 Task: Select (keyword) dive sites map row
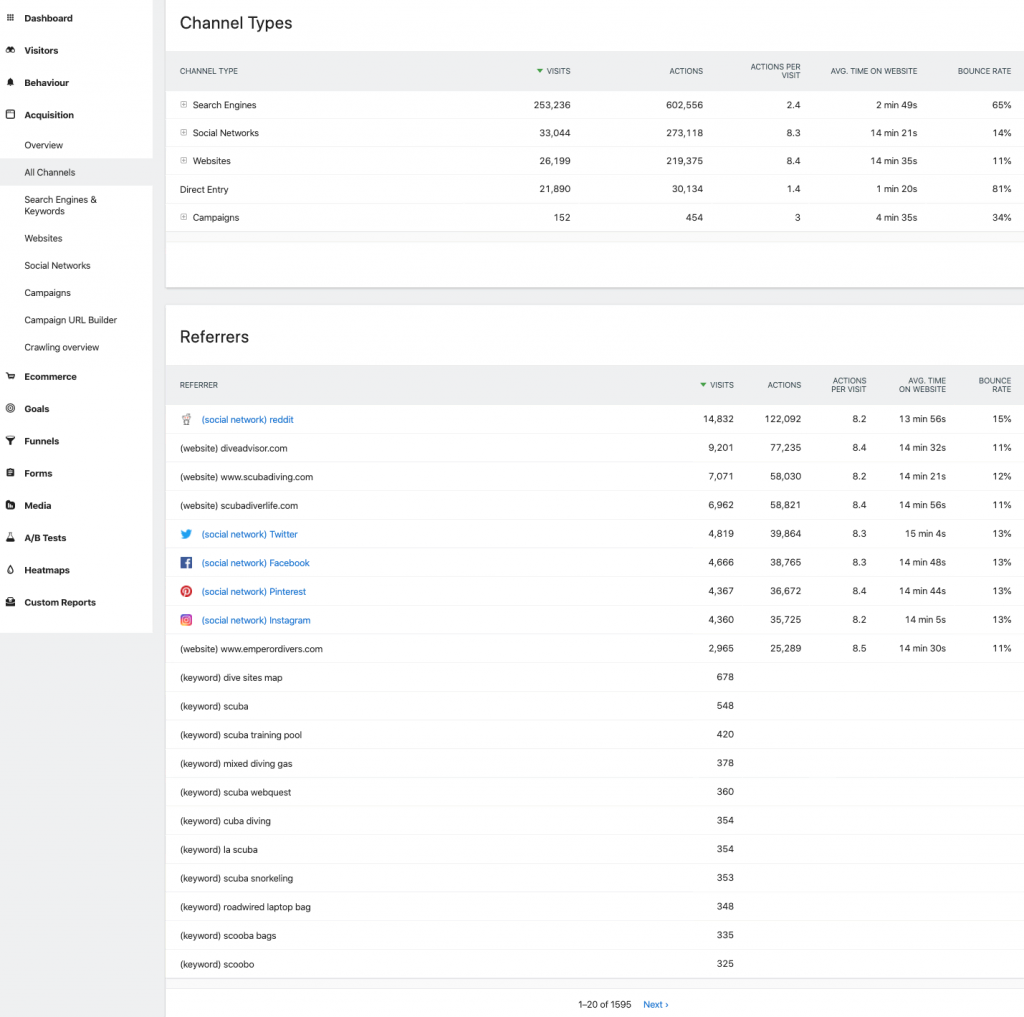[x=595, y=677]
